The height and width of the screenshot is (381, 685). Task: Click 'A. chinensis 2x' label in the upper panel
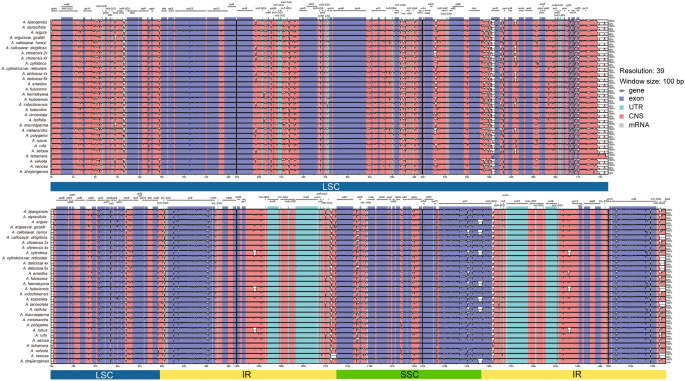click(x=35, y=53)
